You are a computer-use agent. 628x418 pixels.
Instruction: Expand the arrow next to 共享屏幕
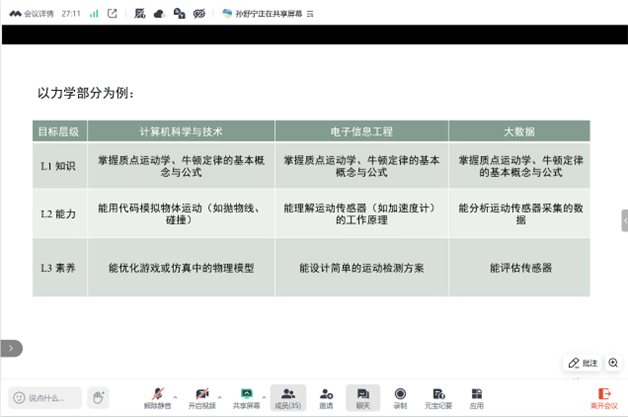coord(265,392)
